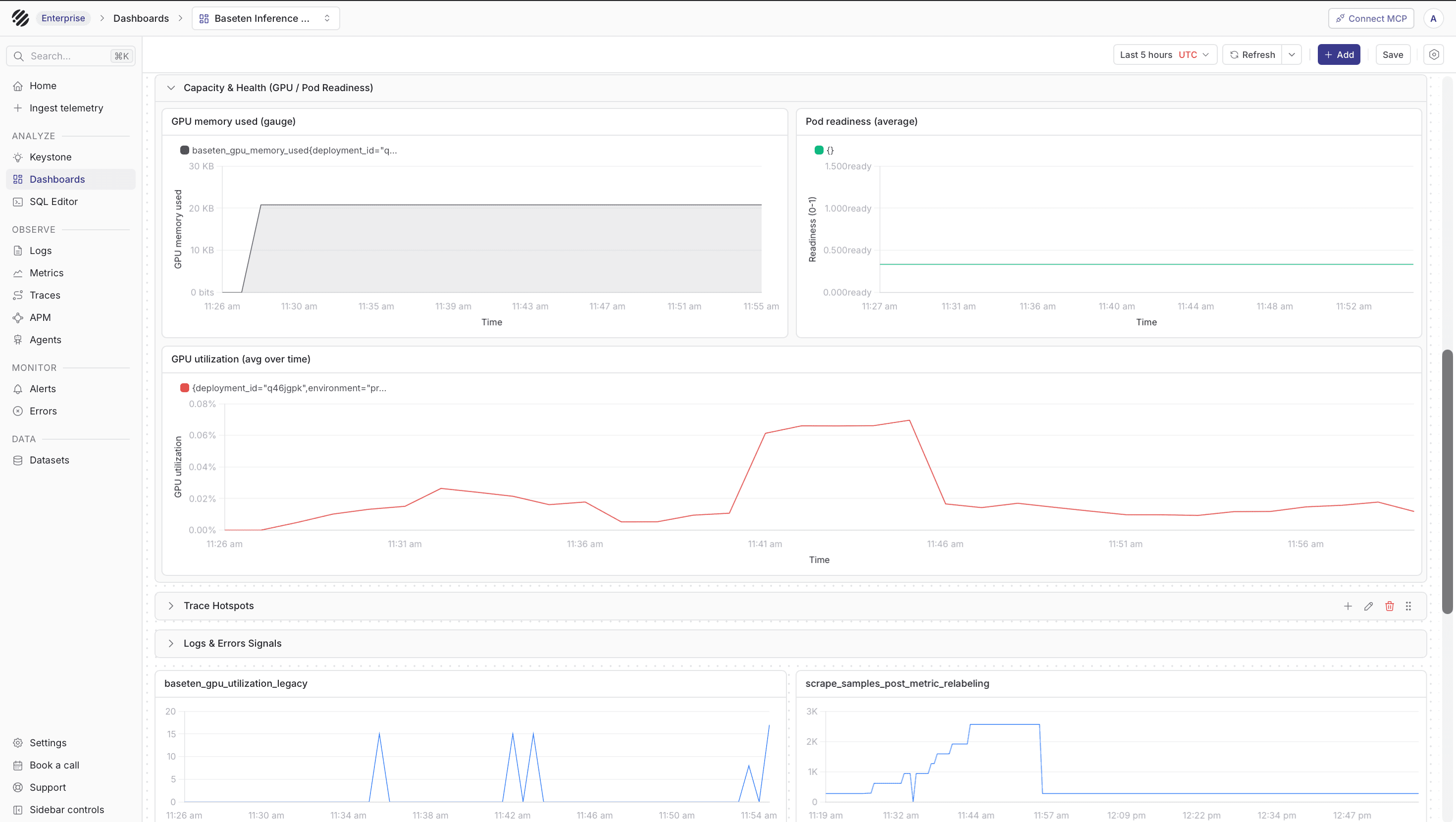Click the Sidebar controls icon

click(x=18, y=810)
